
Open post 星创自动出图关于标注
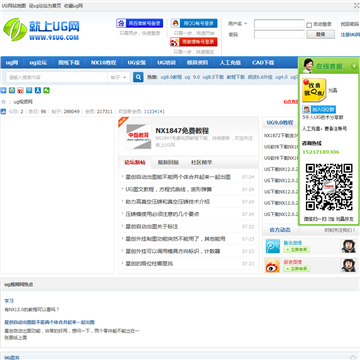pyautogui.click(x=152, y=226)
